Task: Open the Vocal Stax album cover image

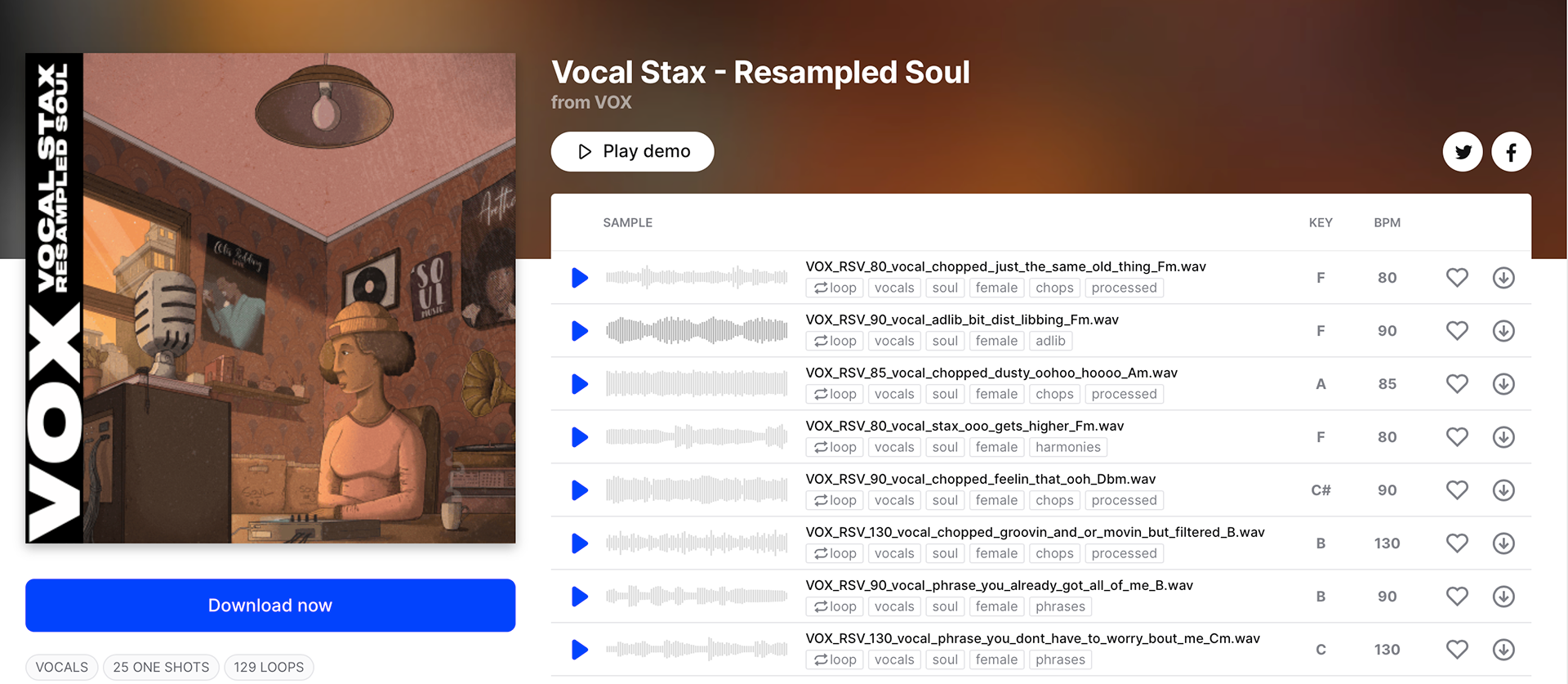Action: [270, 298]
